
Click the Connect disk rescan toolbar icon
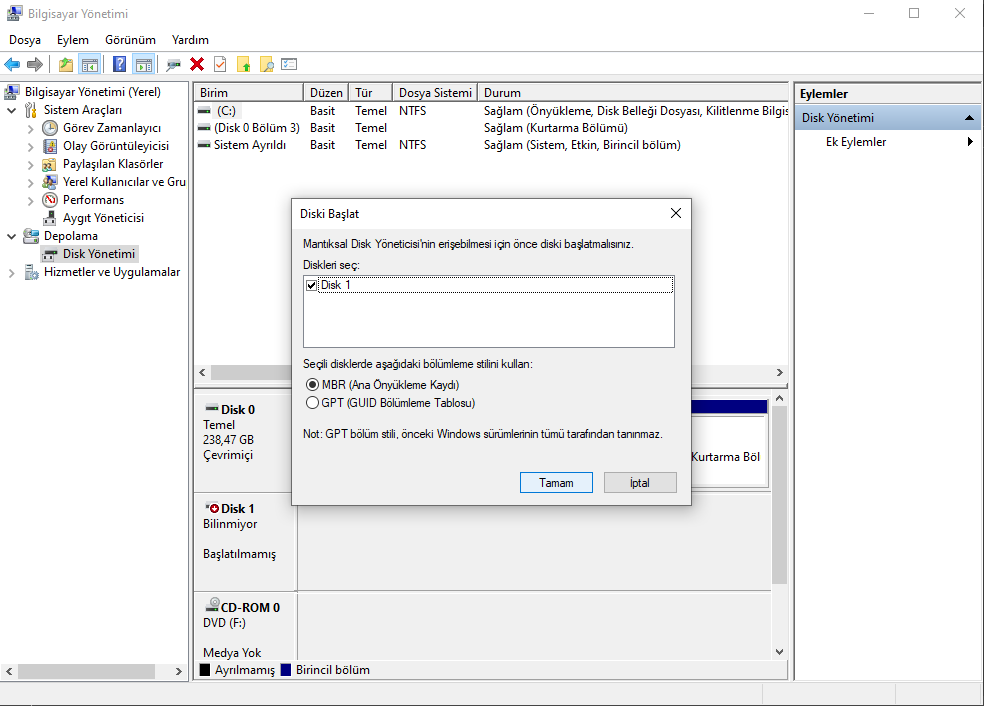tap(173, 64)
